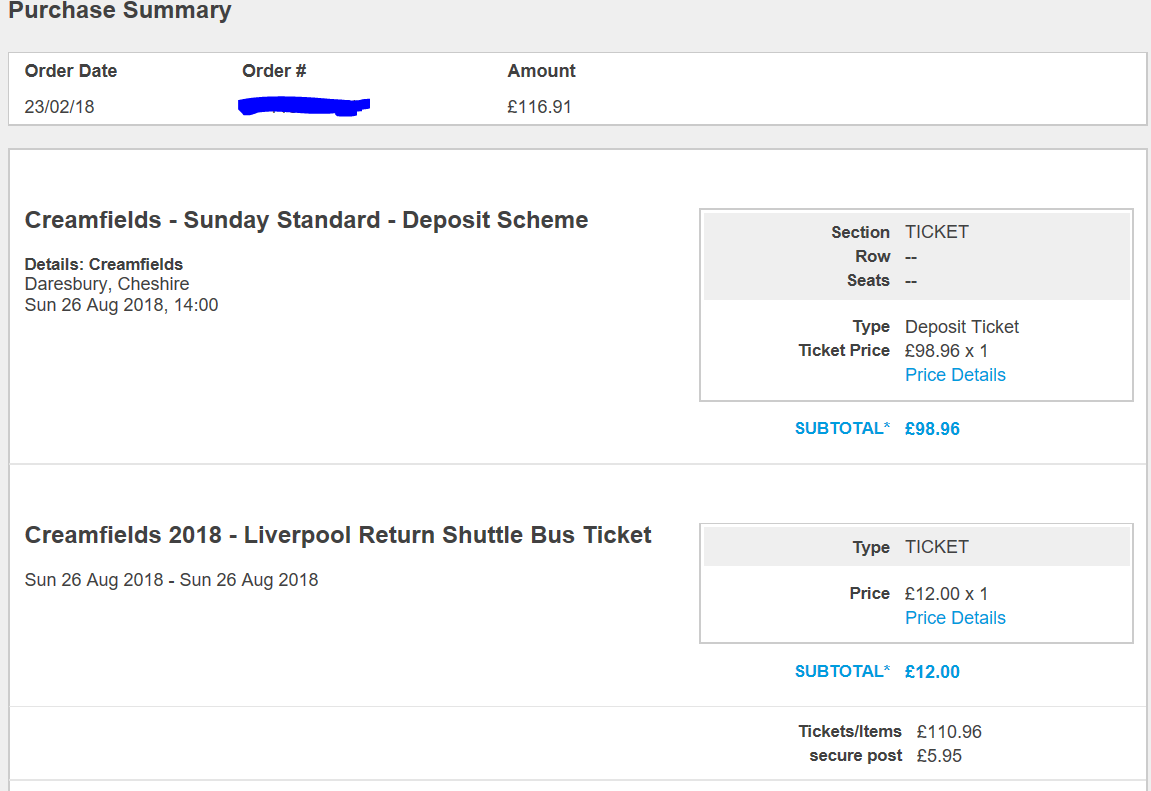The image size is (1151, 791).
Task: Click the Daresbury, Cheshire venue text
Action: [107, 284]
